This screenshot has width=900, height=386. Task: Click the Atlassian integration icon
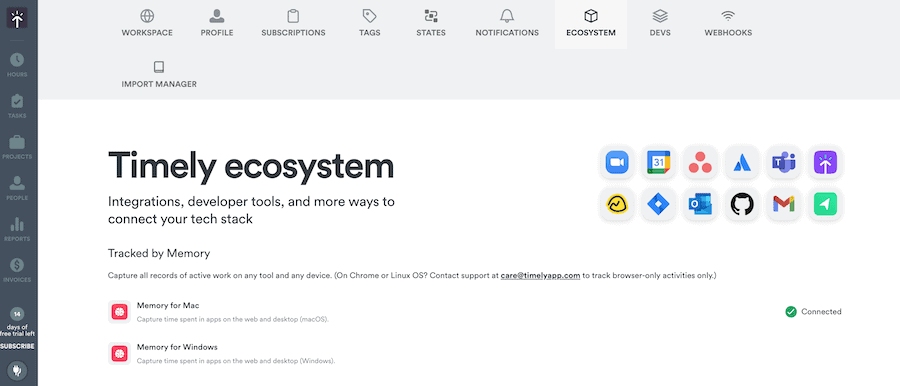point(742,163)
